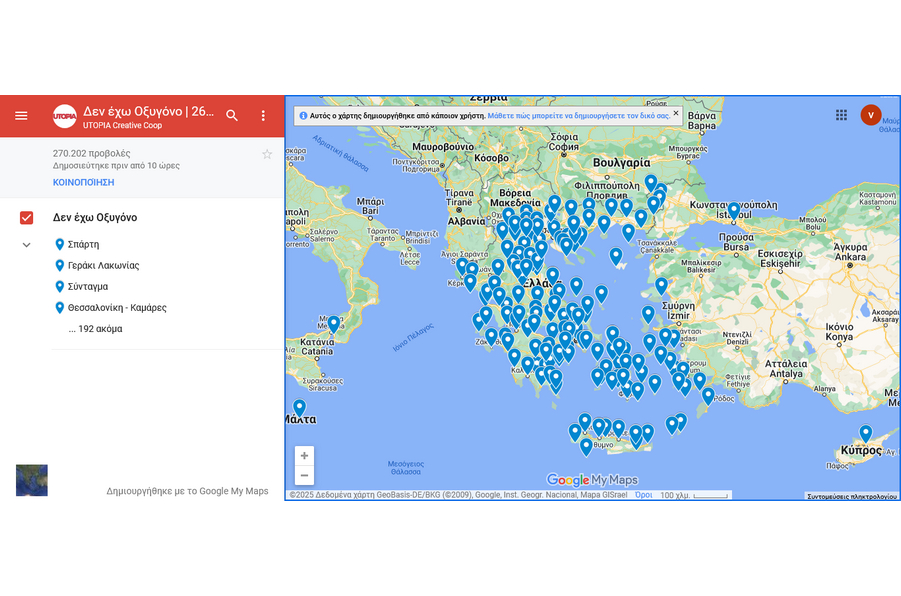Select Σύνταγμα in the location list

point(88,287)
